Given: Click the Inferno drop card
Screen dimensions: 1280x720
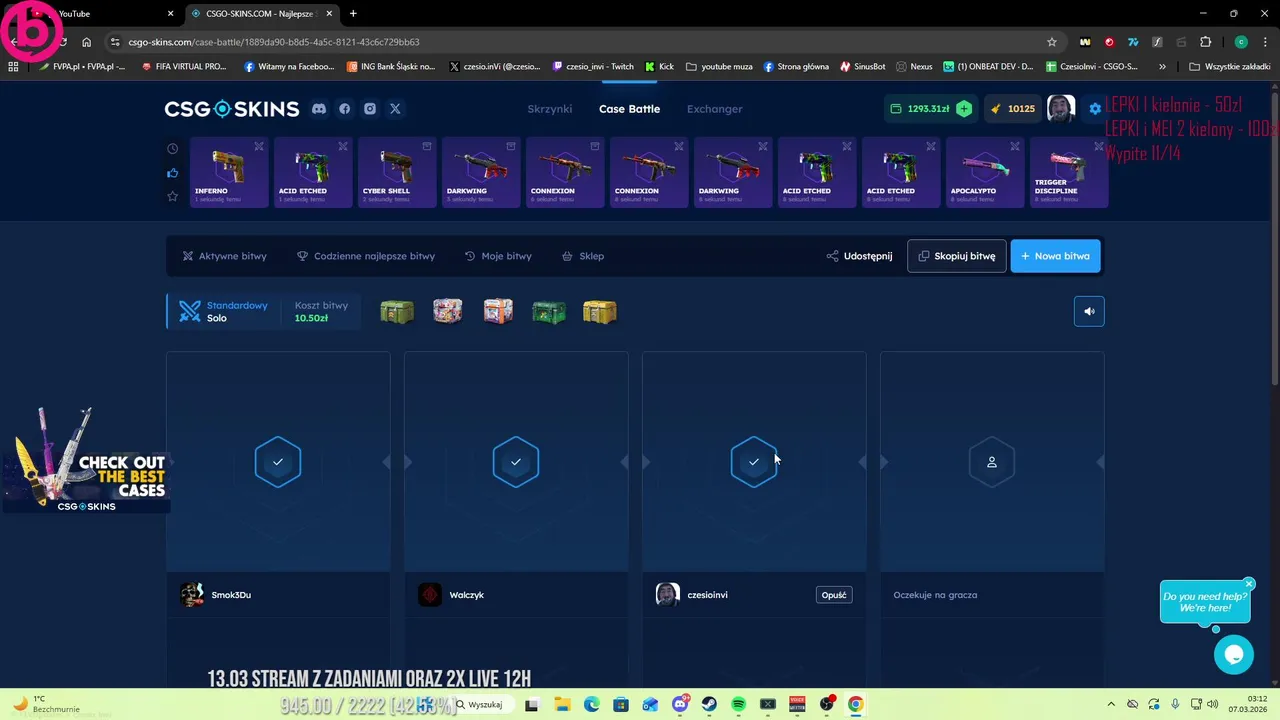Looking at the screenshot, I should [227, 173].
